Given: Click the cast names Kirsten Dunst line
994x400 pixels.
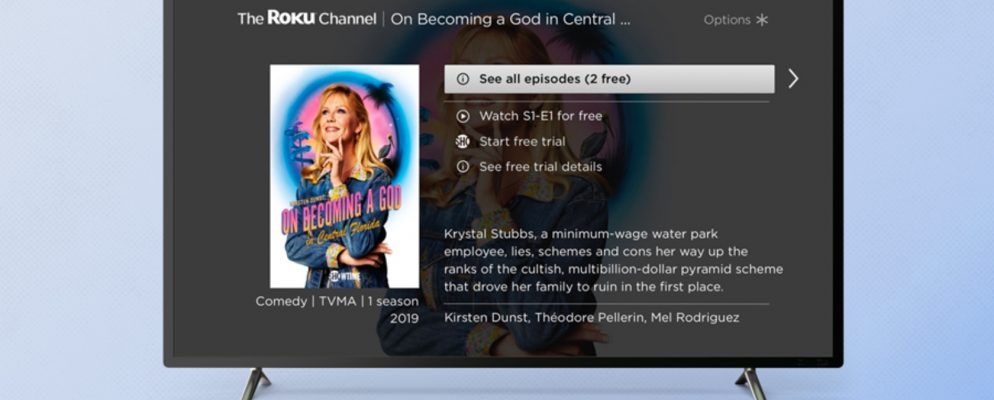Looking at the screenshot, I should coord(591,318).
